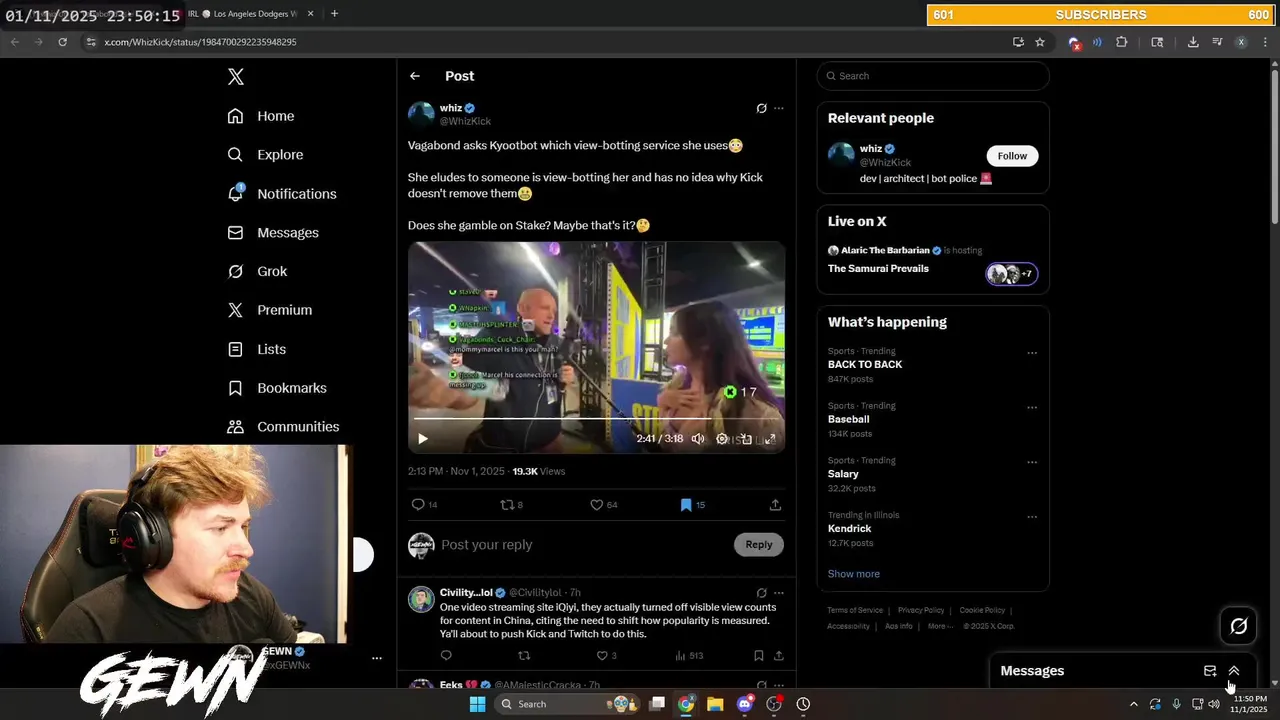Screen dimensions: 1280x720
Task: Repost Civility's comment
Action: pyautogui.click(x=524, y=656)
